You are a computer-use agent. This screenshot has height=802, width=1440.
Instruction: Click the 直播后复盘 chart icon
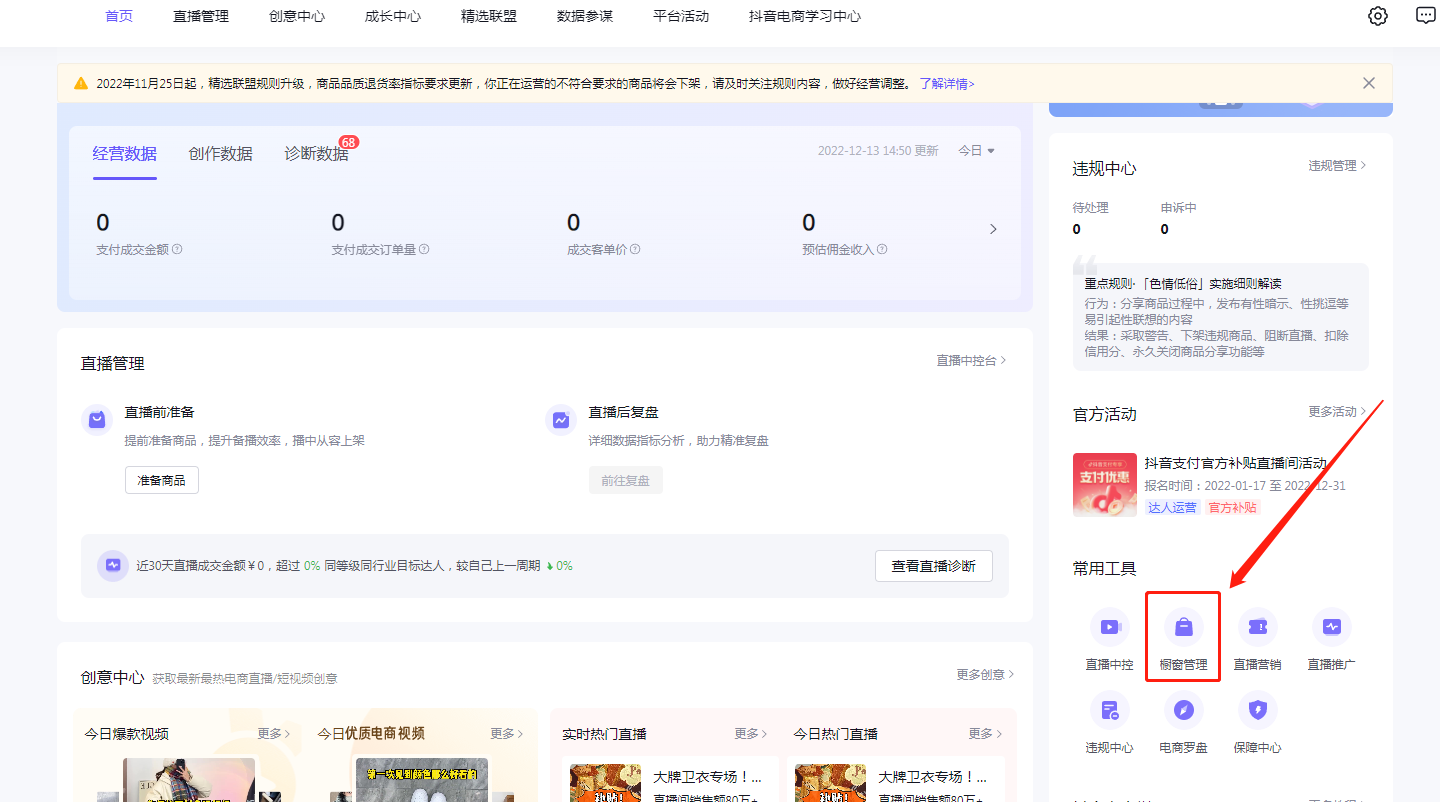[x=561, y=420]
